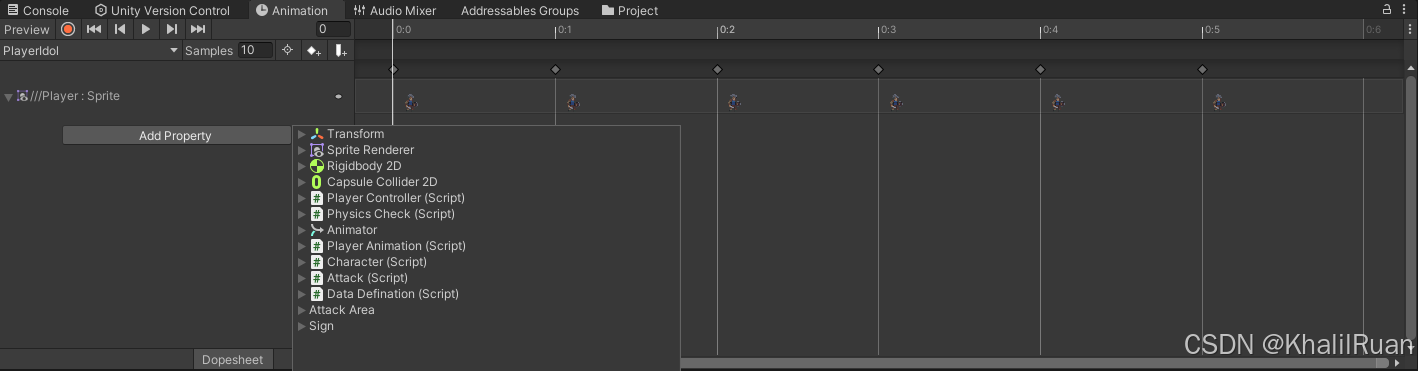Click the Player Controller script icon
Screen dimensions: 1418x371
click(317, 198)
